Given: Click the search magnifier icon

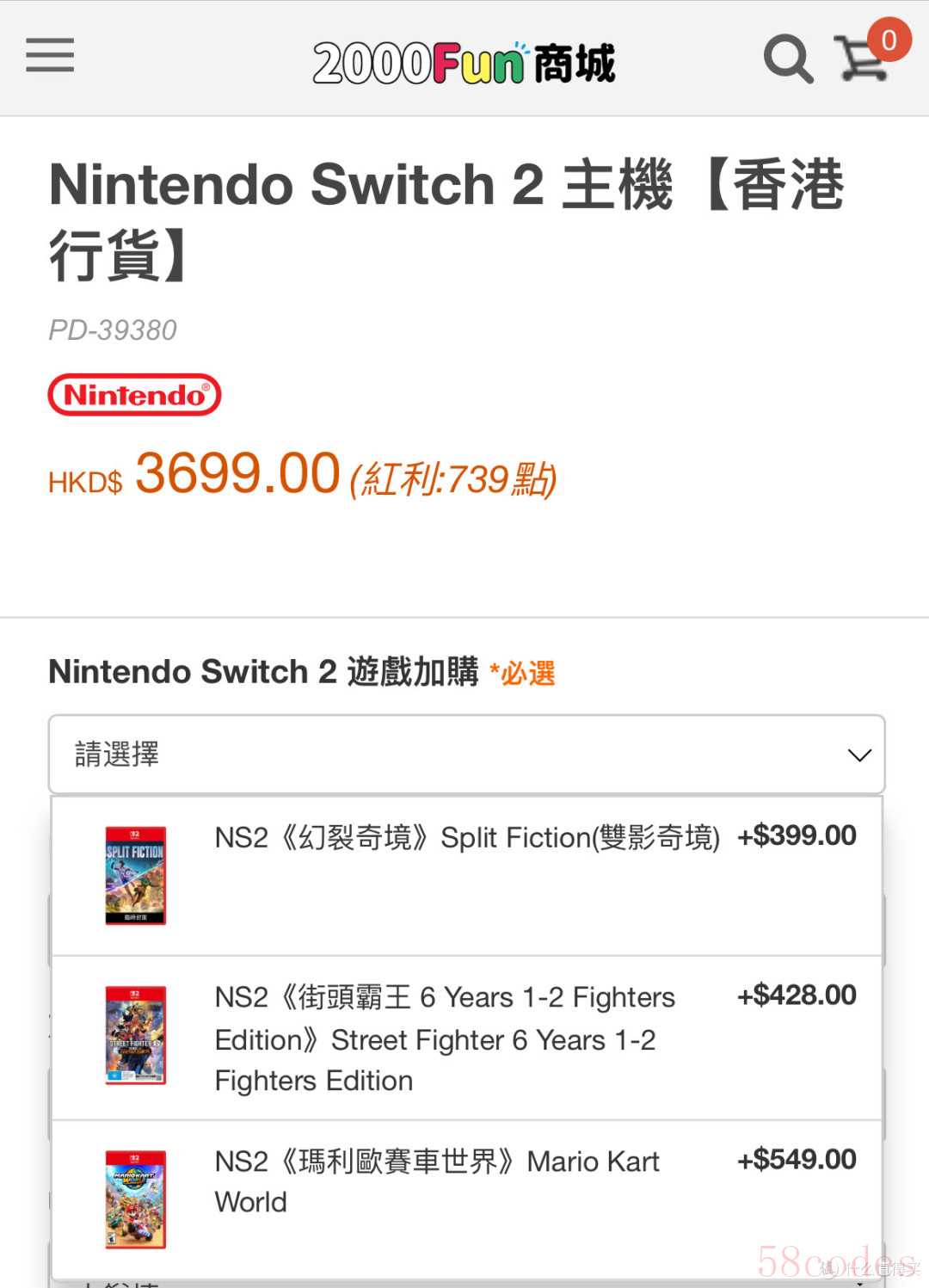Looking at the screenshot, I should click(x=787, y=59).
